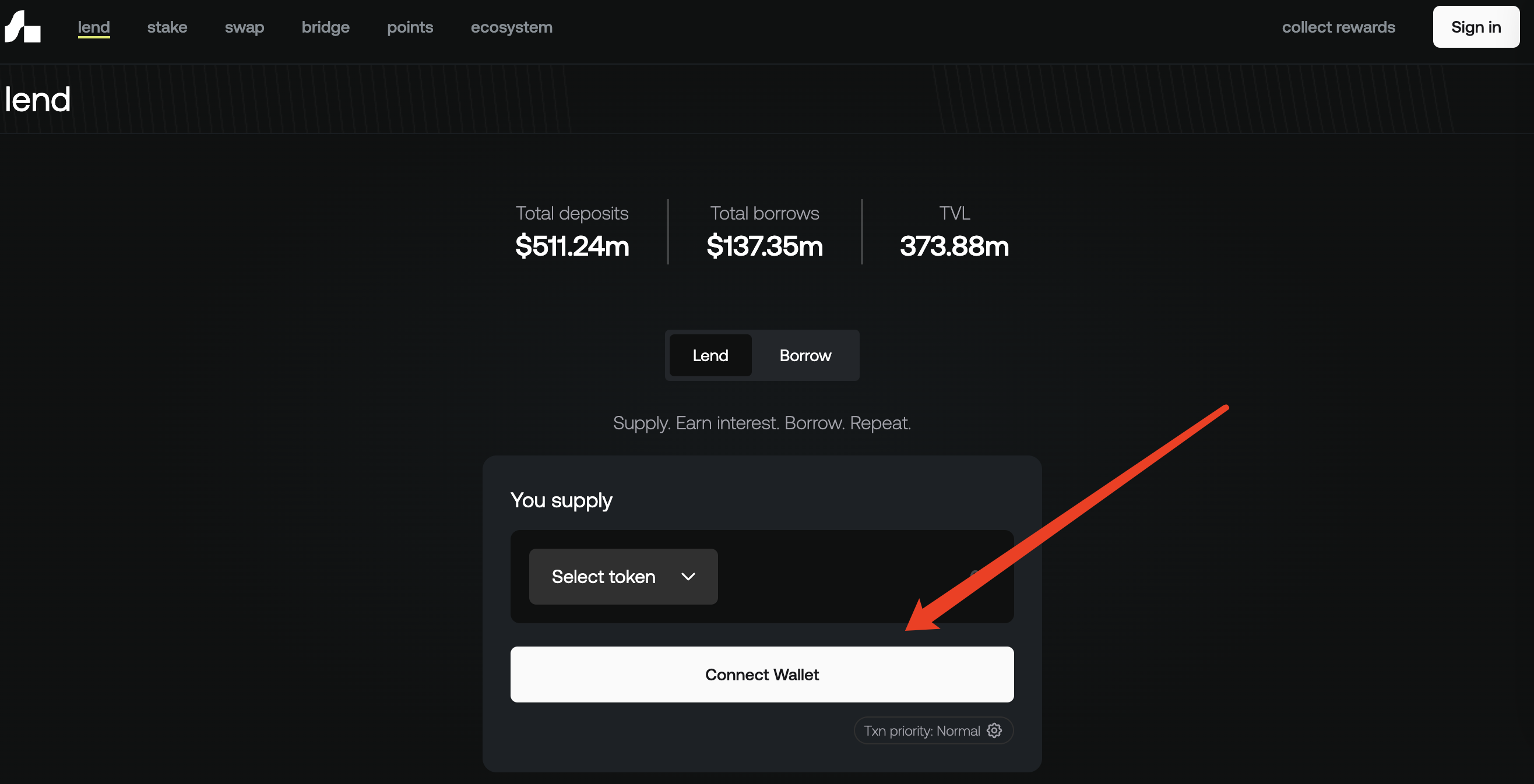Open the ecosystem menu item
The image size is (1534, 784).
pyautogui.click(x=511, y=27)
